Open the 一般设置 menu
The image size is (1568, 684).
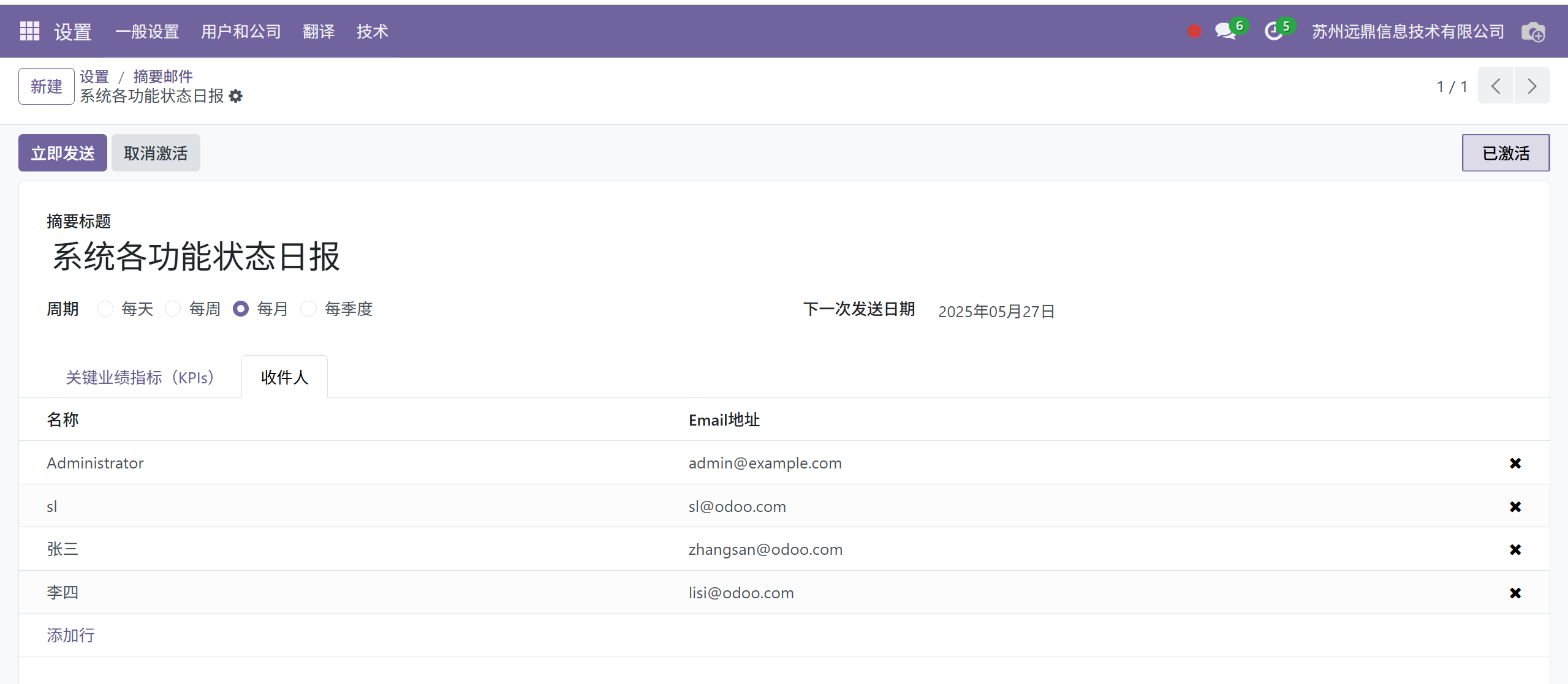[x=147, y=31]
